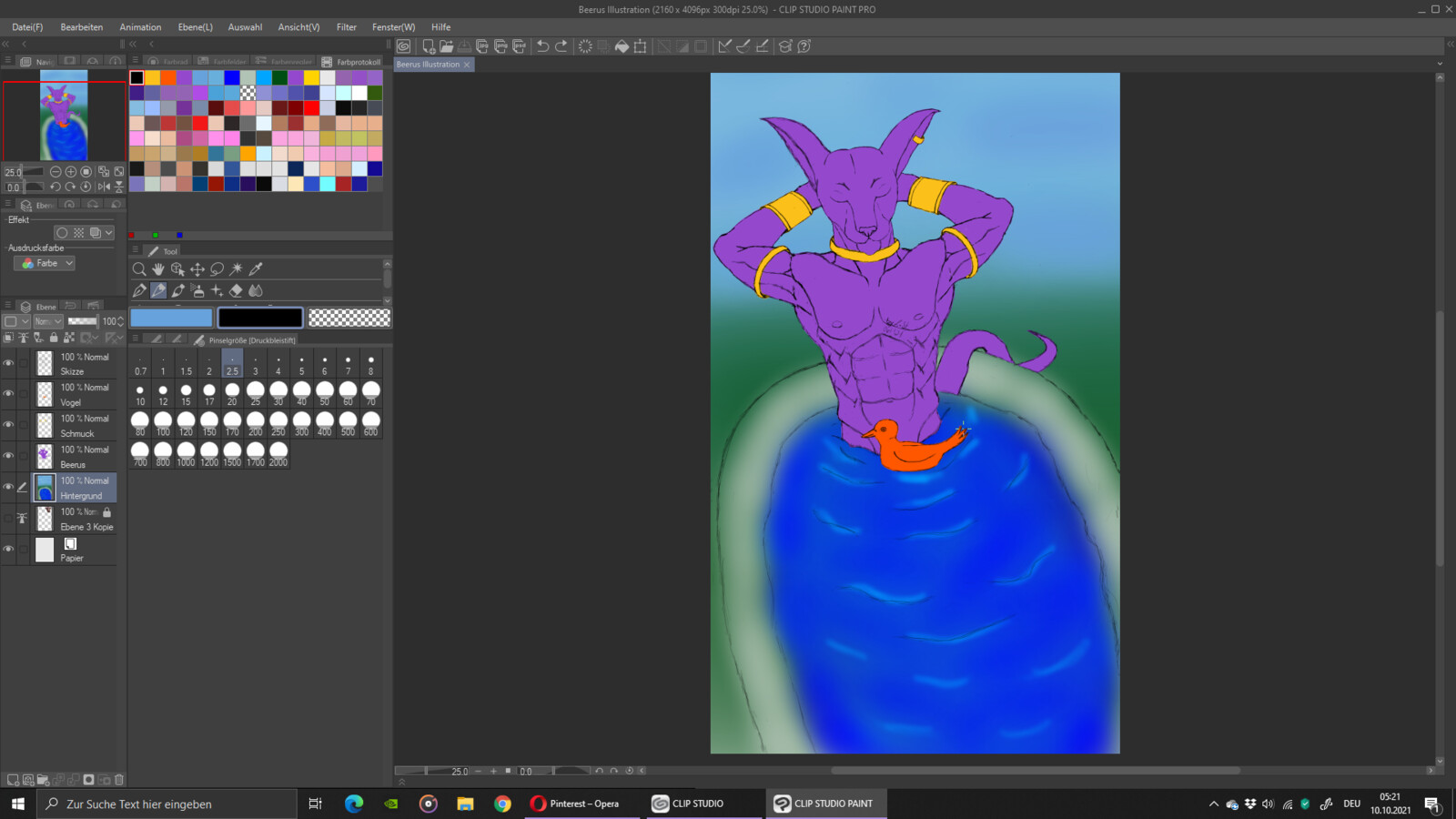
Task: Click Navigator zoom in plus icon
Action: tap(71, 171)
